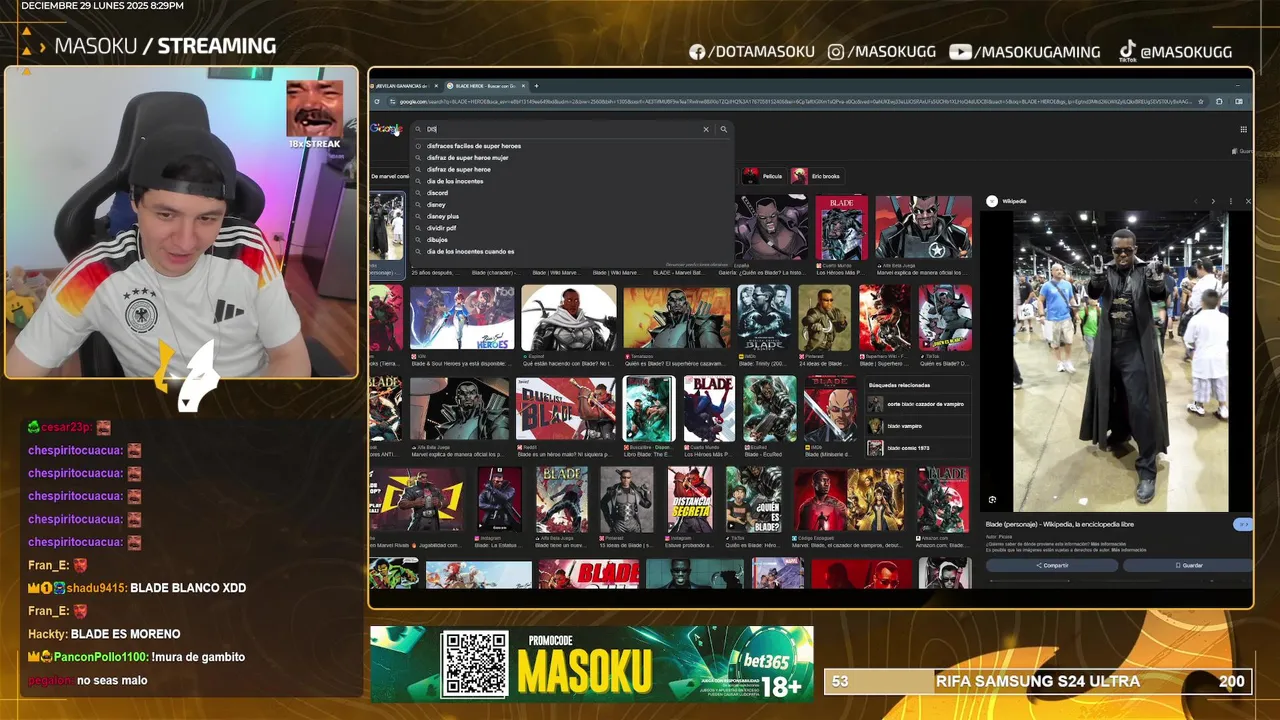Clear the Google search box with the X

click(x=705, y=129)
